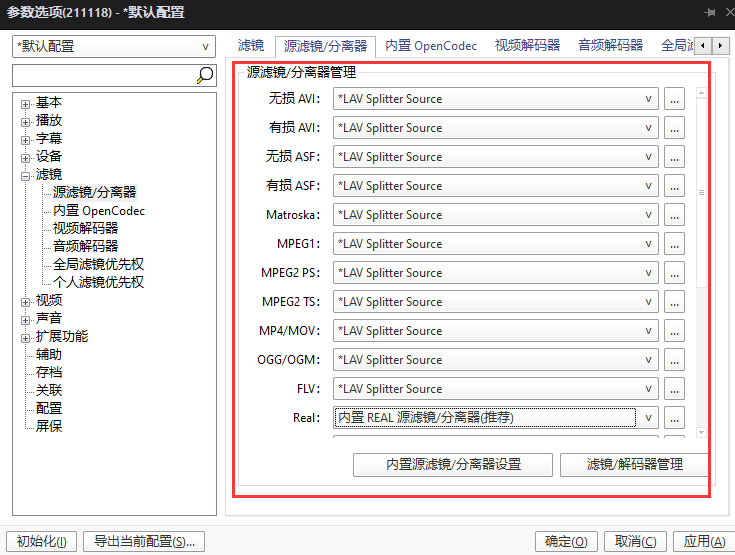The height and width of the screenshot is (555, 735).
Task: Select 源滤镜/分离器 in the tree
Action: tap(94, 192)
